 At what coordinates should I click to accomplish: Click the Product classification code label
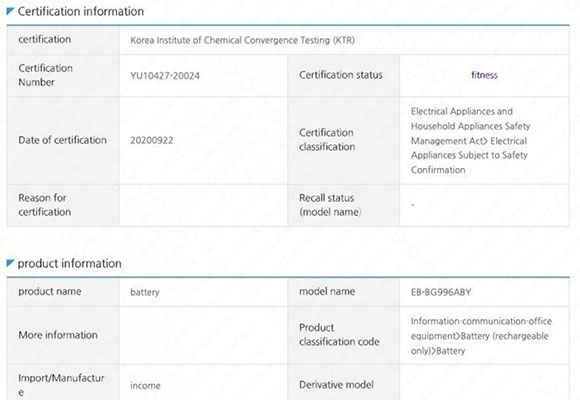339,335
